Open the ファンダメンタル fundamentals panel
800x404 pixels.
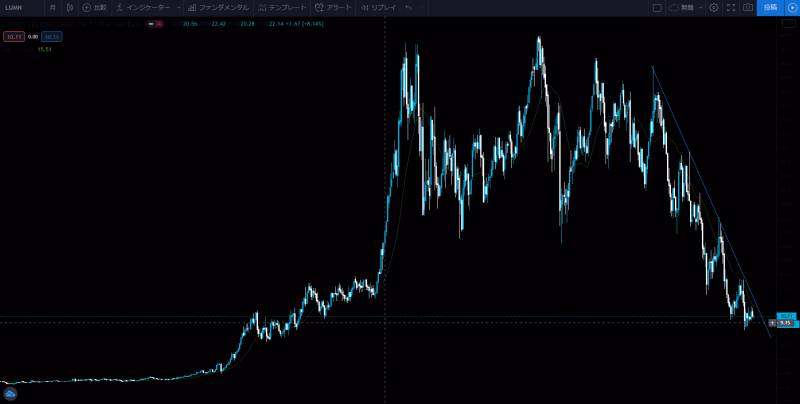click(218, 7)
